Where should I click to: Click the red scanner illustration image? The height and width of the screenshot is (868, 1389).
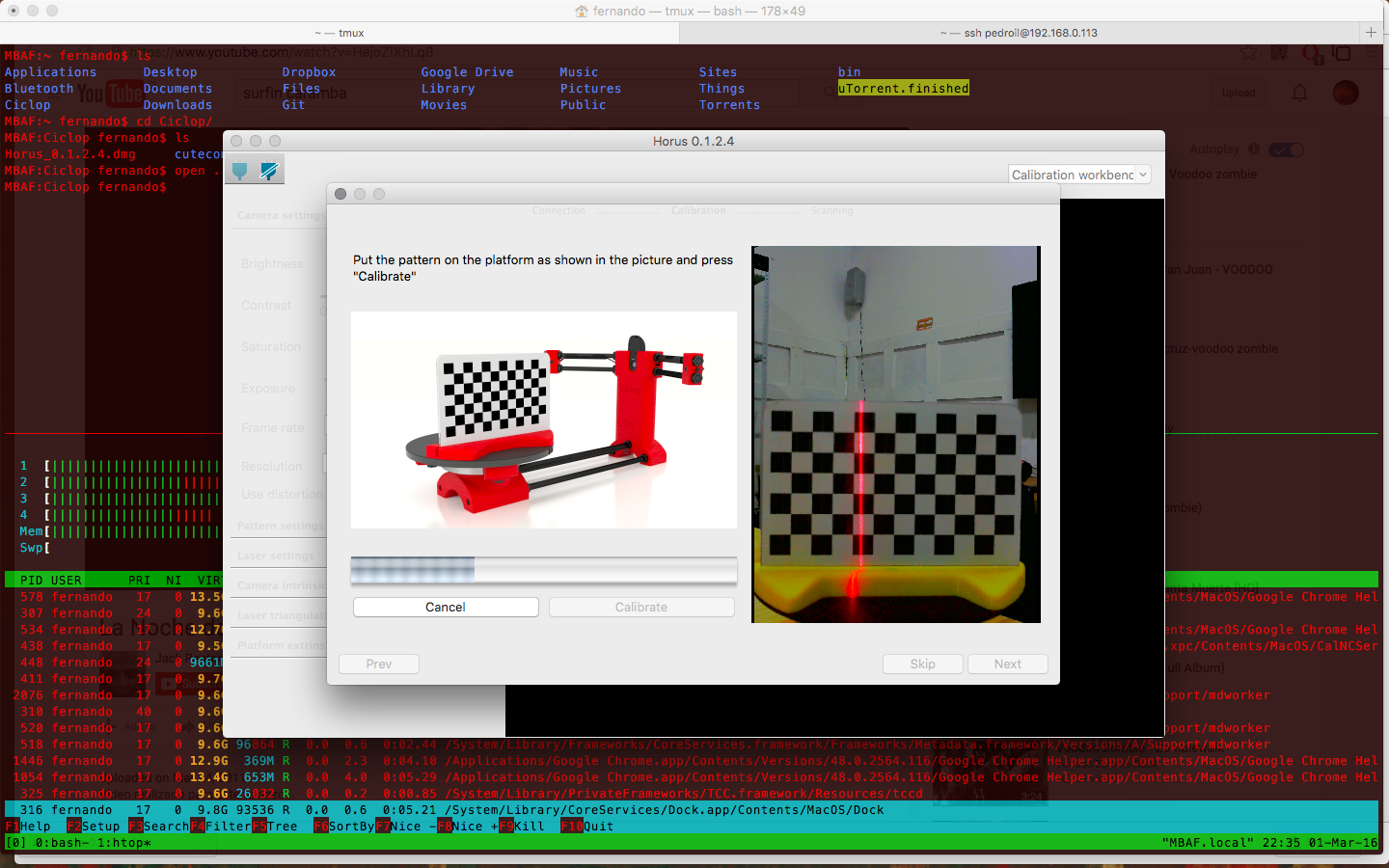click(544, 420)
